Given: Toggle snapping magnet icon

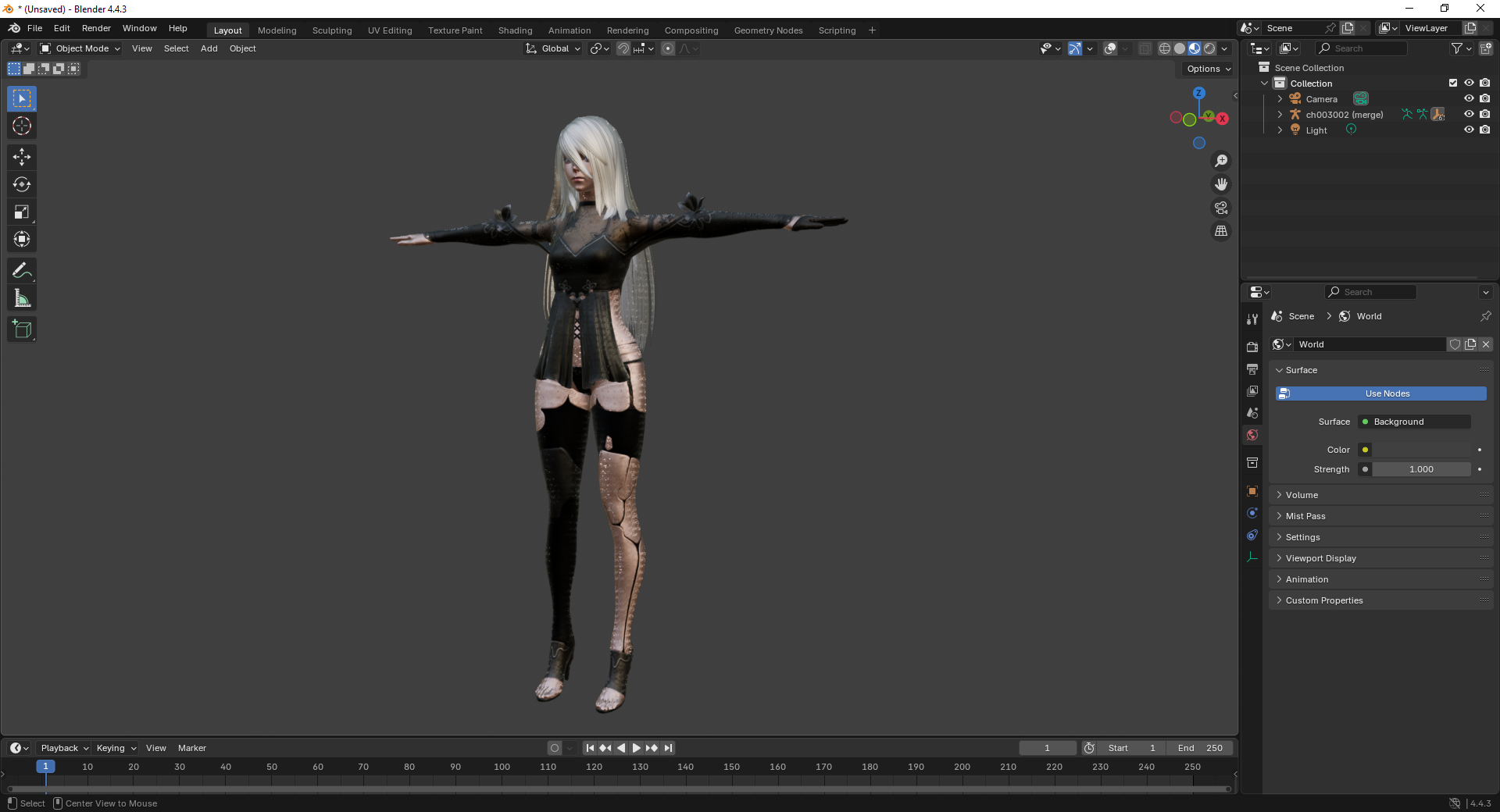Looking at the screenshot, I should pos(623,48).
